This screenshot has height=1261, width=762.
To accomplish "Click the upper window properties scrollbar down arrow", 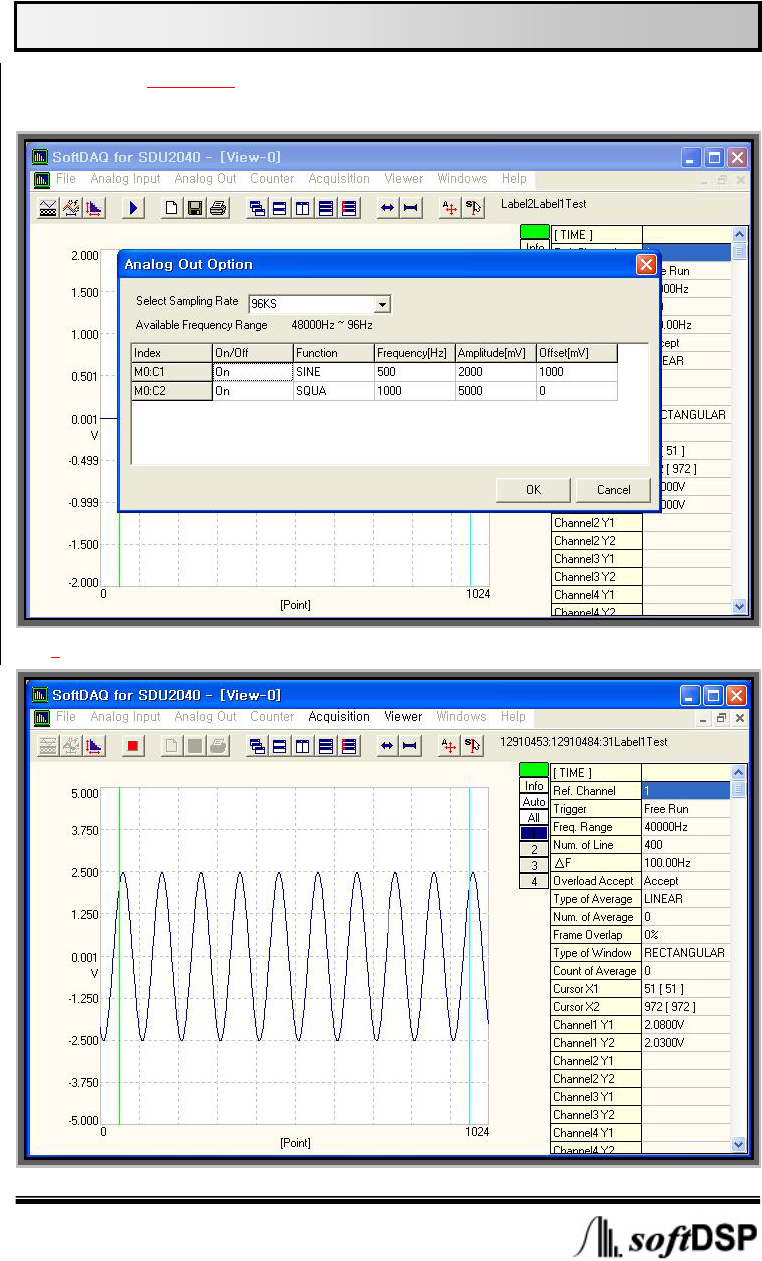I will pos(740,605).
